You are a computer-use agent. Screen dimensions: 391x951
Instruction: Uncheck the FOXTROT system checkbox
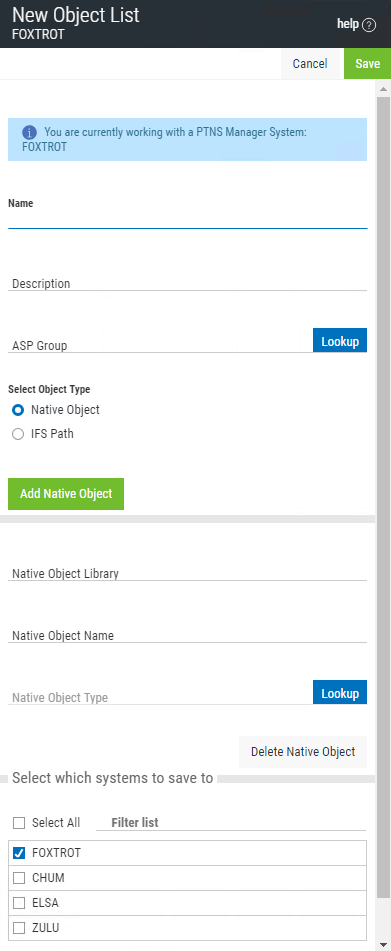coord(19,853)
